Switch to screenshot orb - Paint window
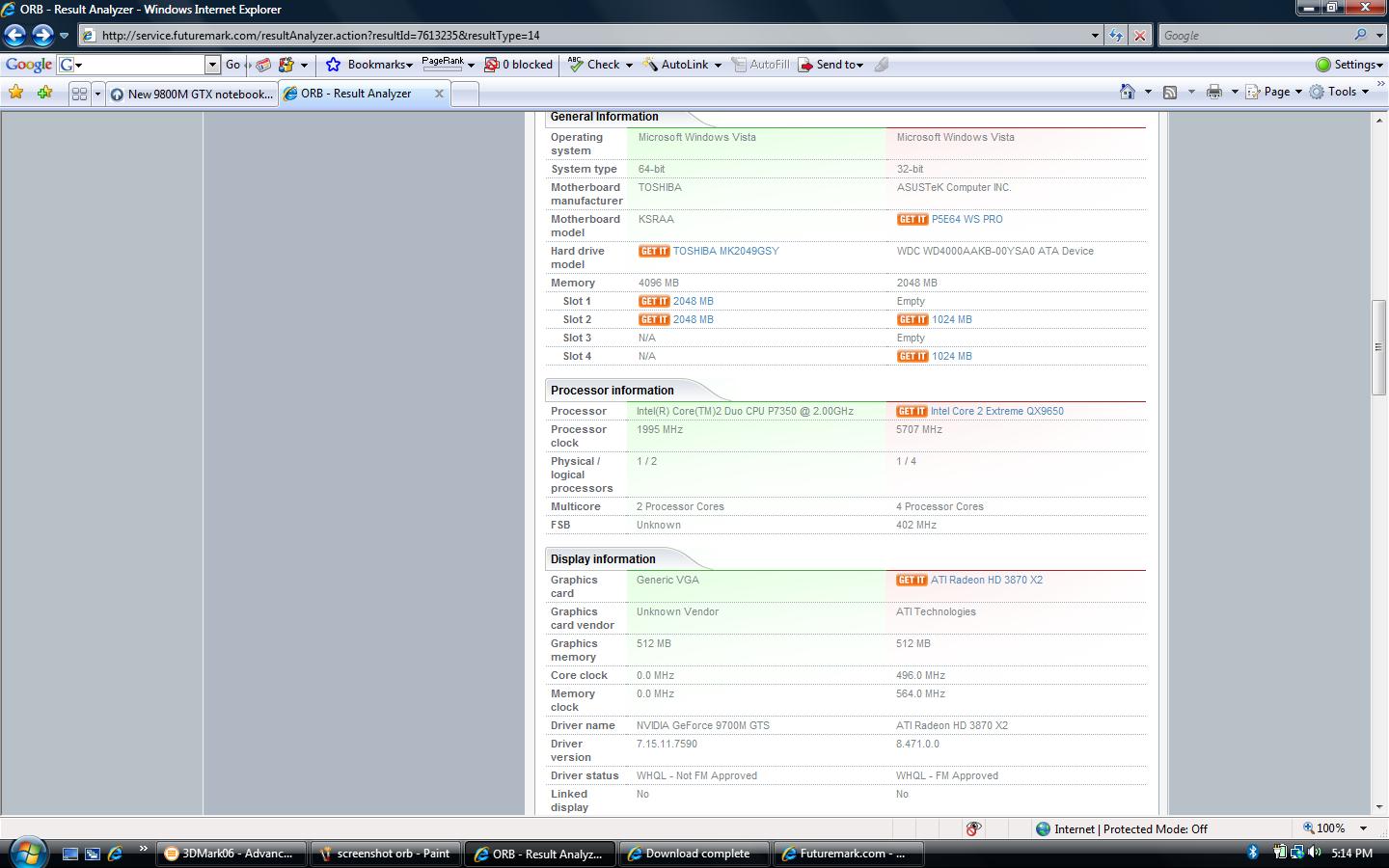Screen dimensions: 1389x868 click(x=386, y=854)
